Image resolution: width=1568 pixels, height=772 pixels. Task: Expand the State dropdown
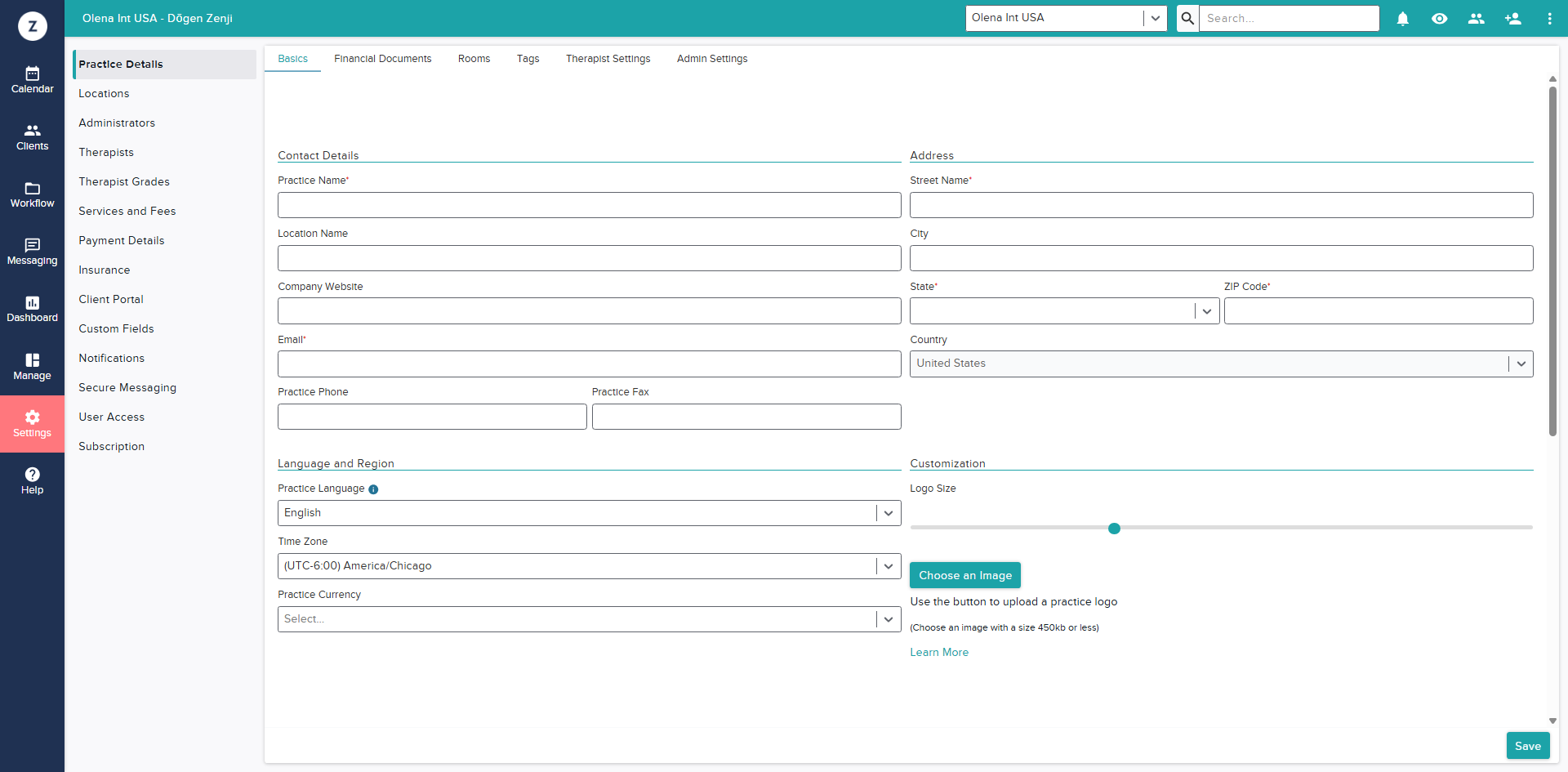click(x=1206, y=311)
